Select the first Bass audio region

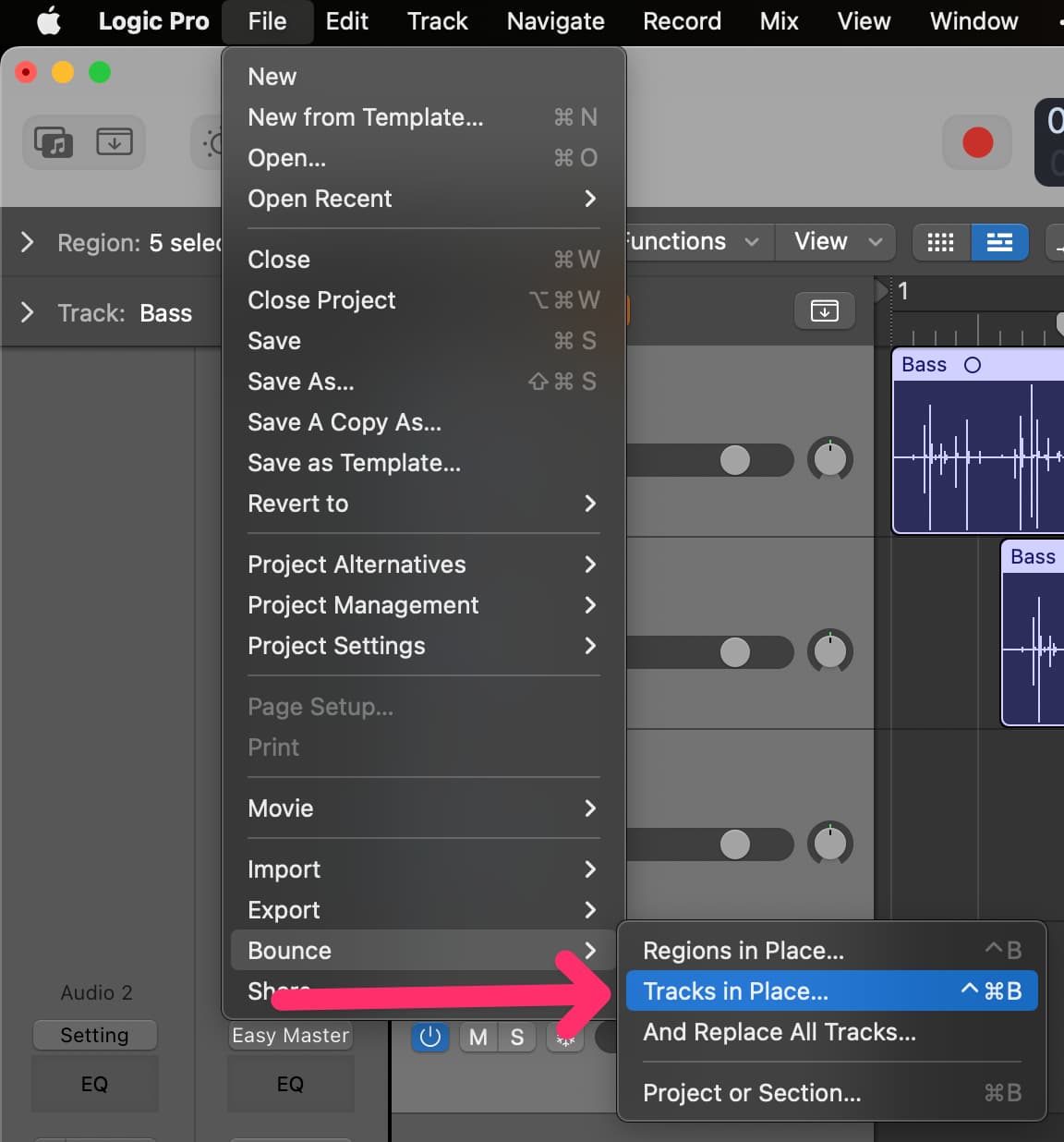point(978,441)
